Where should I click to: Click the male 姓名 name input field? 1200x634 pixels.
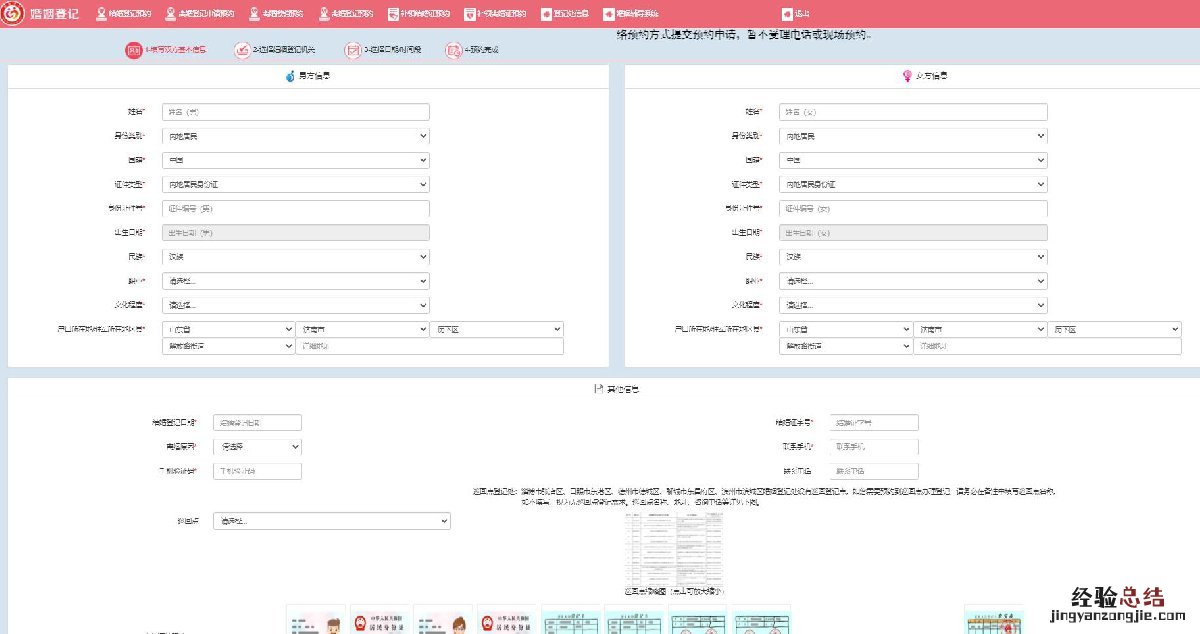(x=295, y=112)
